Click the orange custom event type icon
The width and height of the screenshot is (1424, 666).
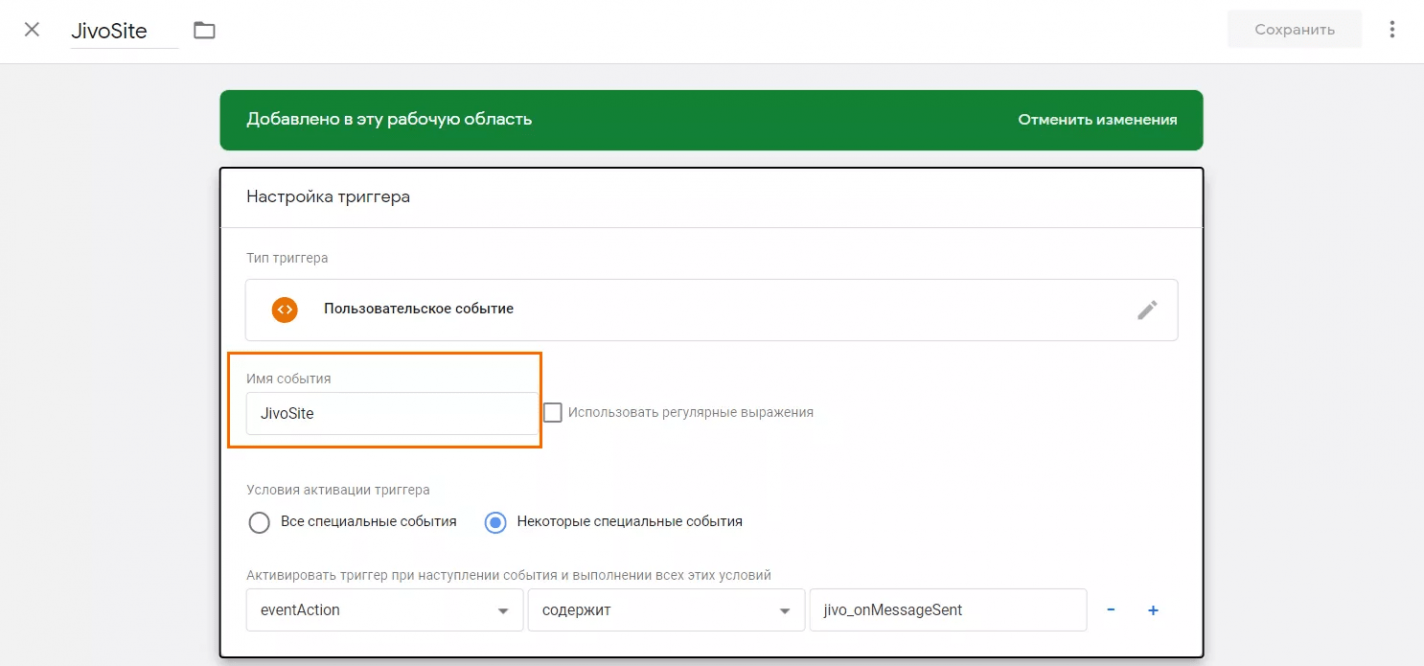pyautogui.click(x=285, y=309)
